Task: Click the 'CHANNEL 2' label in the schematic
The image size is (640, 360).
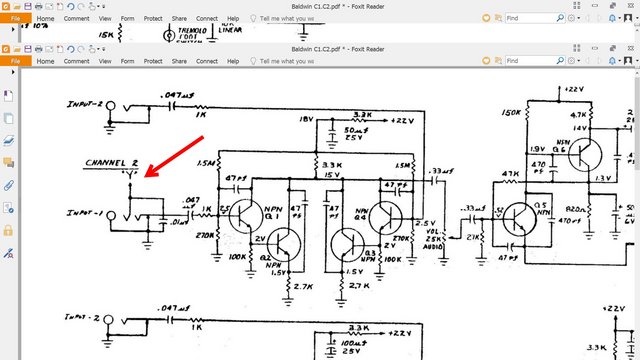Action: (111, 162)
